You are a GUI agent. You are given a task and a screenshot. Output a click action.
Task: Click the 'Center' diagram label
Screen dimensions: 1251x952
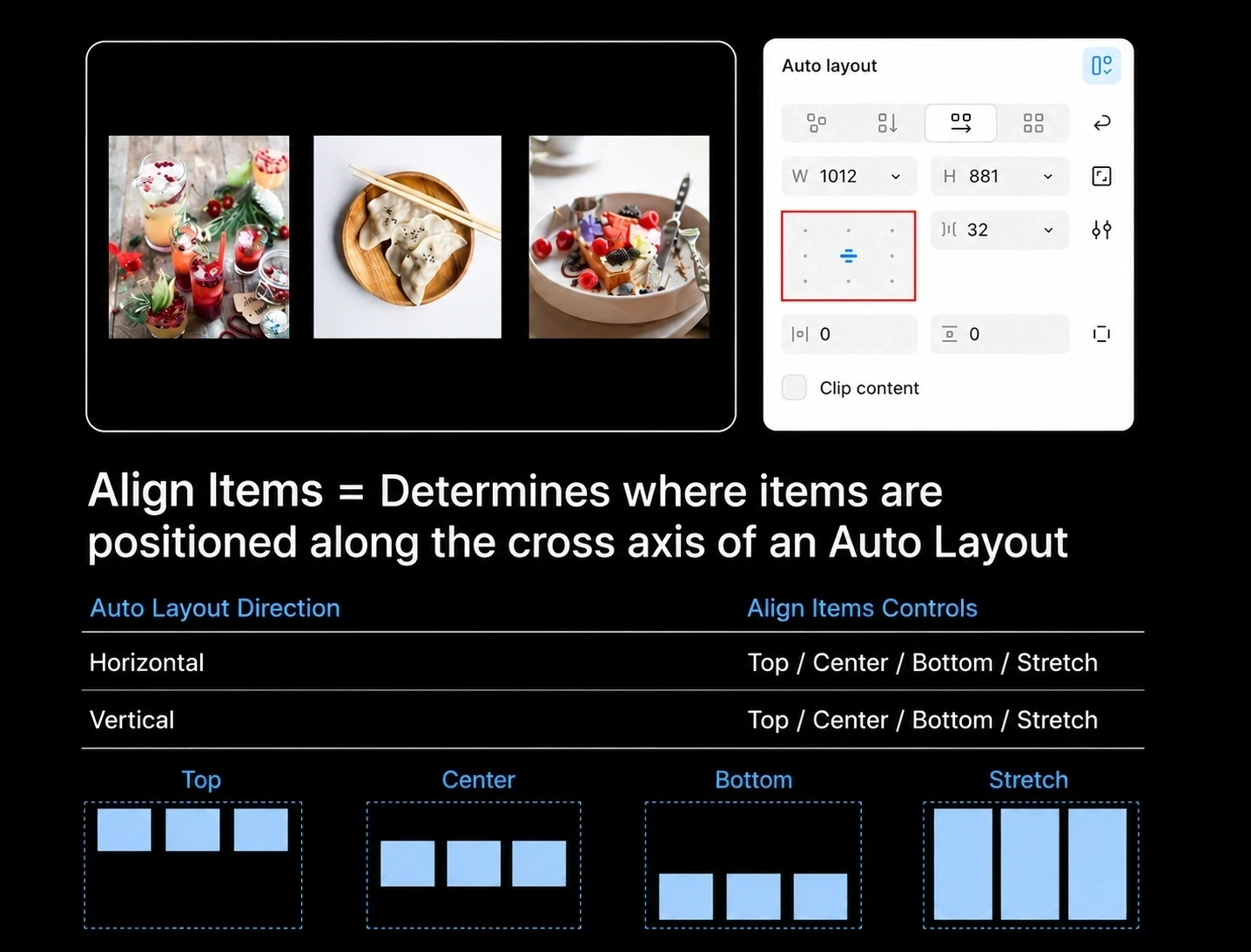coord(478,780)
